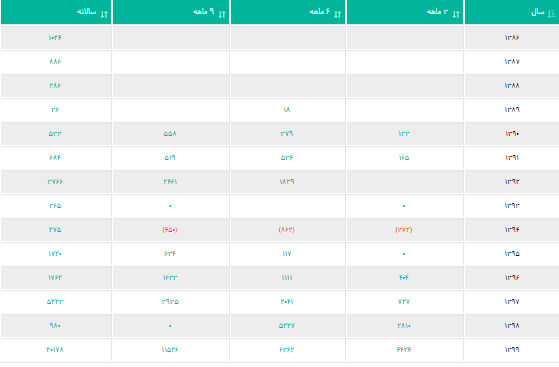This screenshot has height=367, width=559.
Task: Open annual value ۸۸۶ in the ۱۳۸۷ row
Action: click(55, 61)
